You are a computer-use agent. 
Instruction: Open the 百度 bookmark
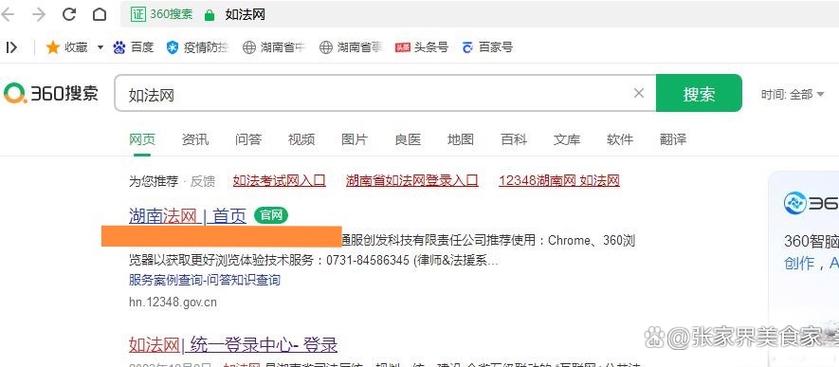click(x=133, y=47)
